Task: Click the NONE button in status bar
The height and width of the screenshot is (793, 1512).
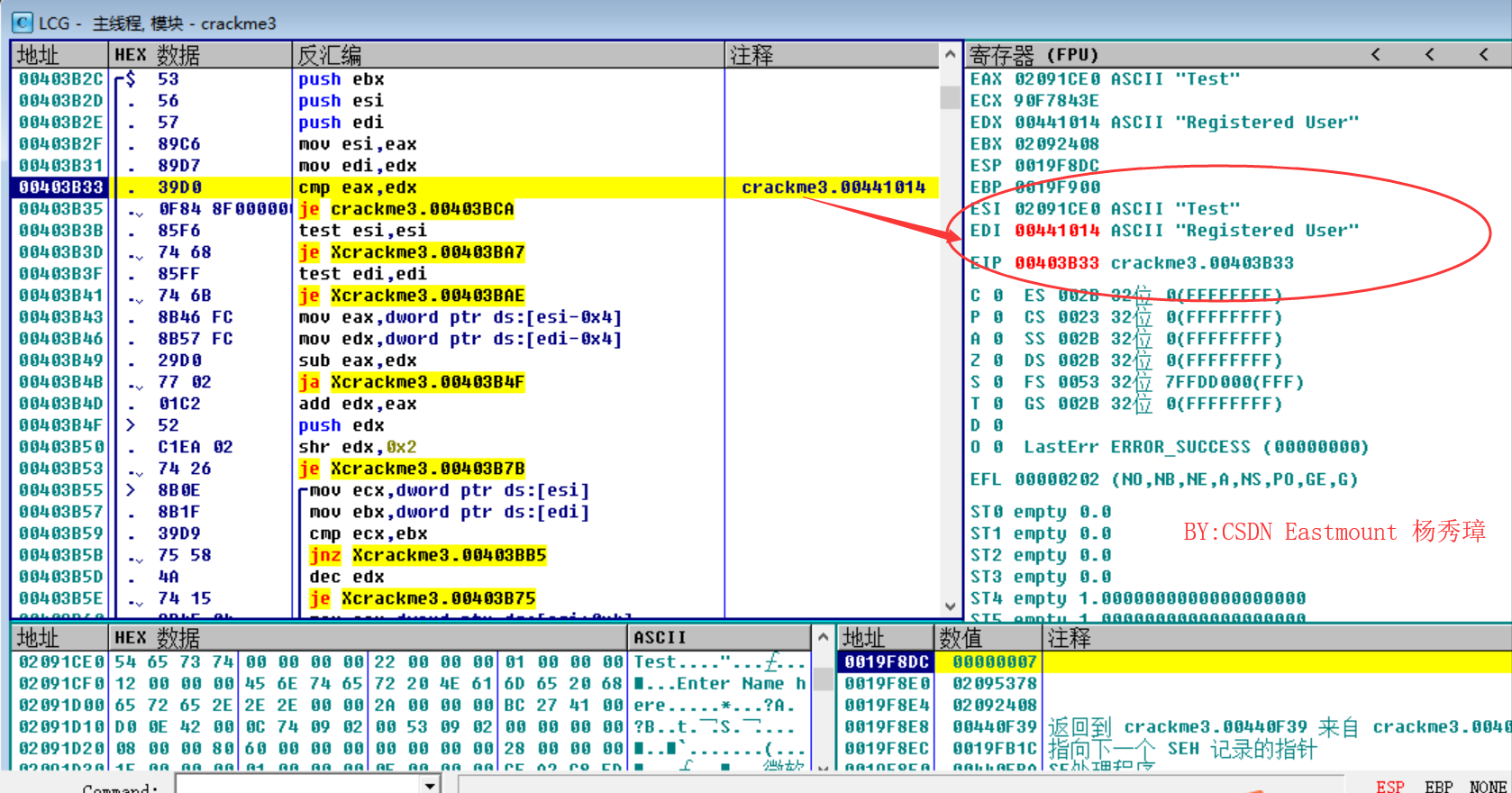Action: pos(1488,787)
